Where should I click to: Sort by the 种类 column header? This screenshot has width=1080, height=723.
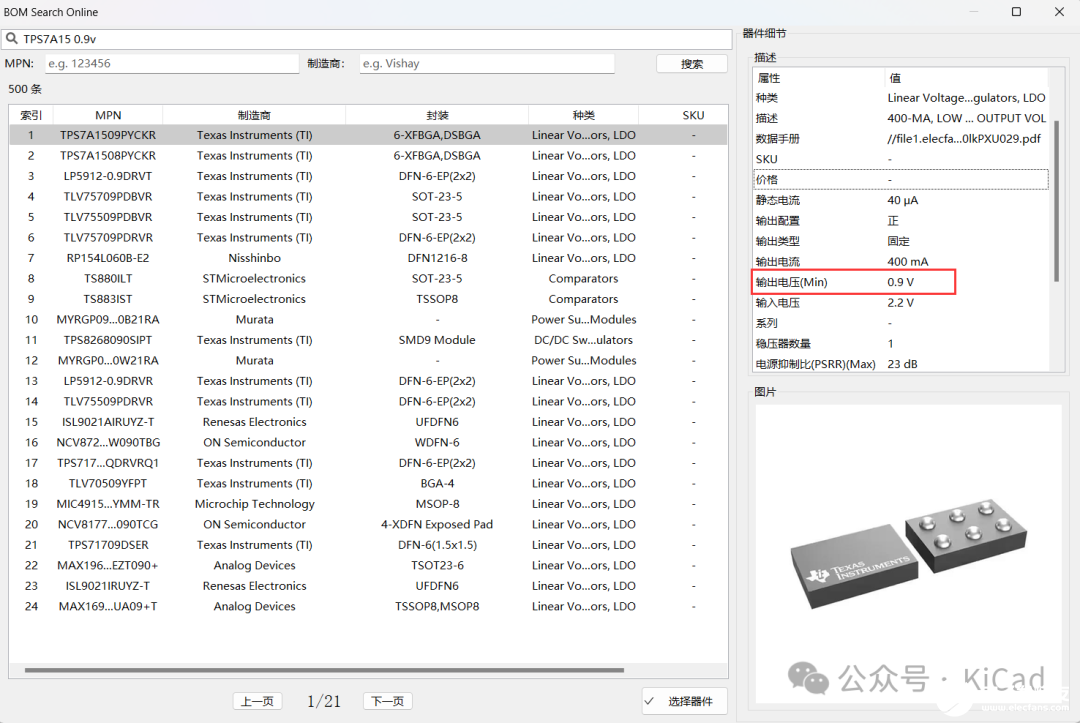click(x=583, y=115)
